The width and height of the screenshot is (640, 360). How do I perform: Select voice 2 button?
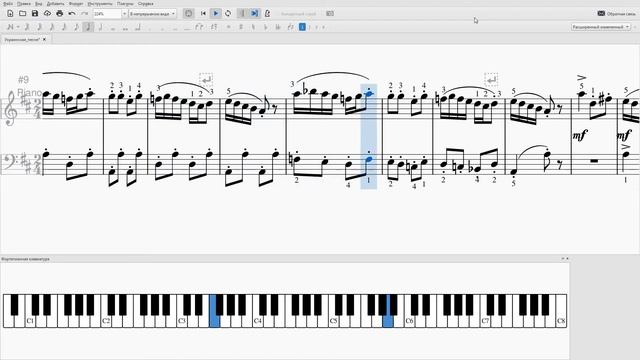pos(309,27)
